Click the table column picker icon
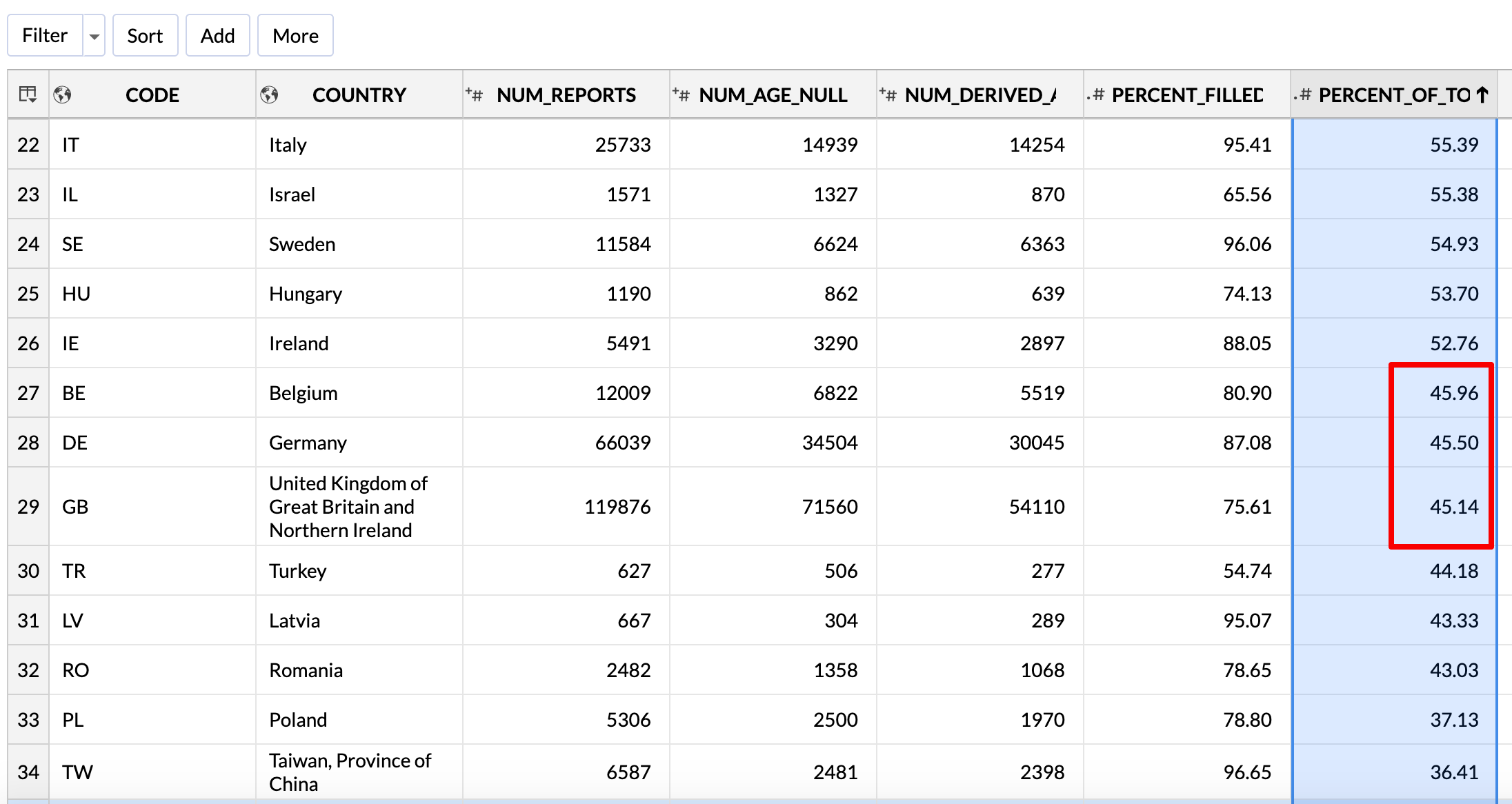1512x804 pixels. coord(28,94)
